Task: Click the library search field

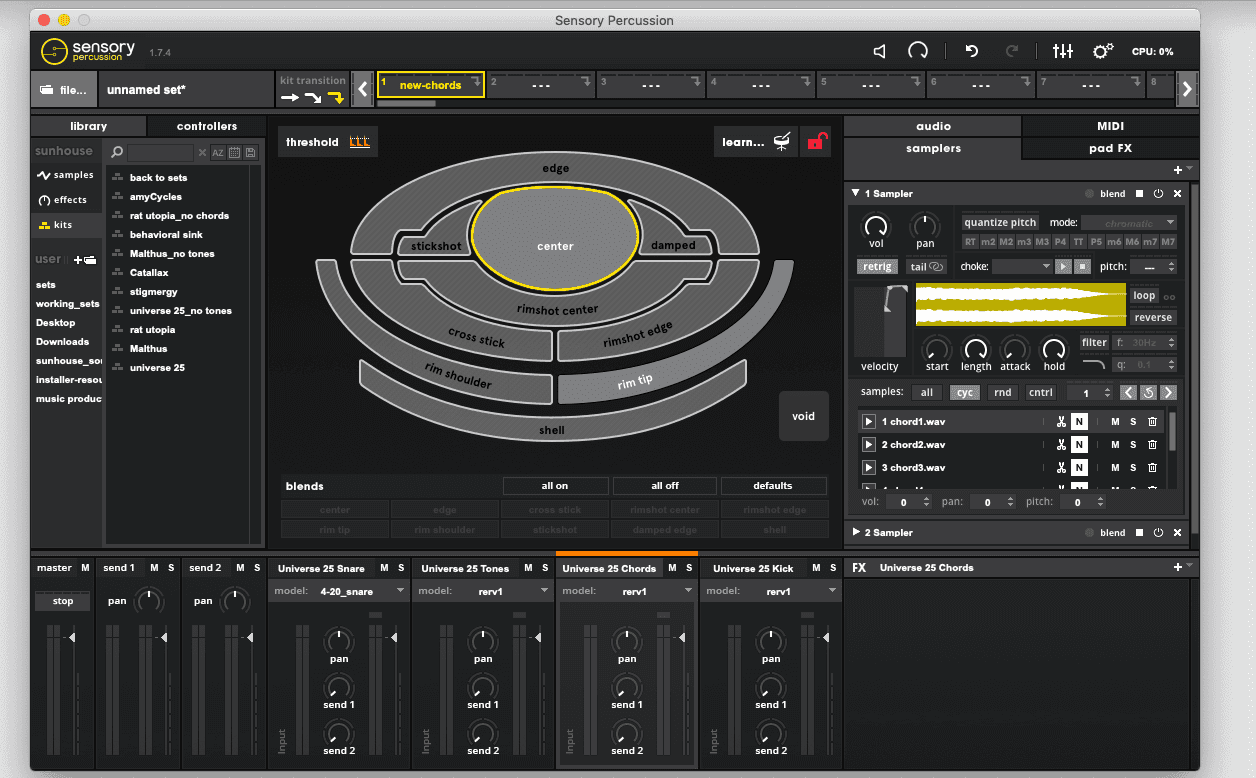Action: 160,152
